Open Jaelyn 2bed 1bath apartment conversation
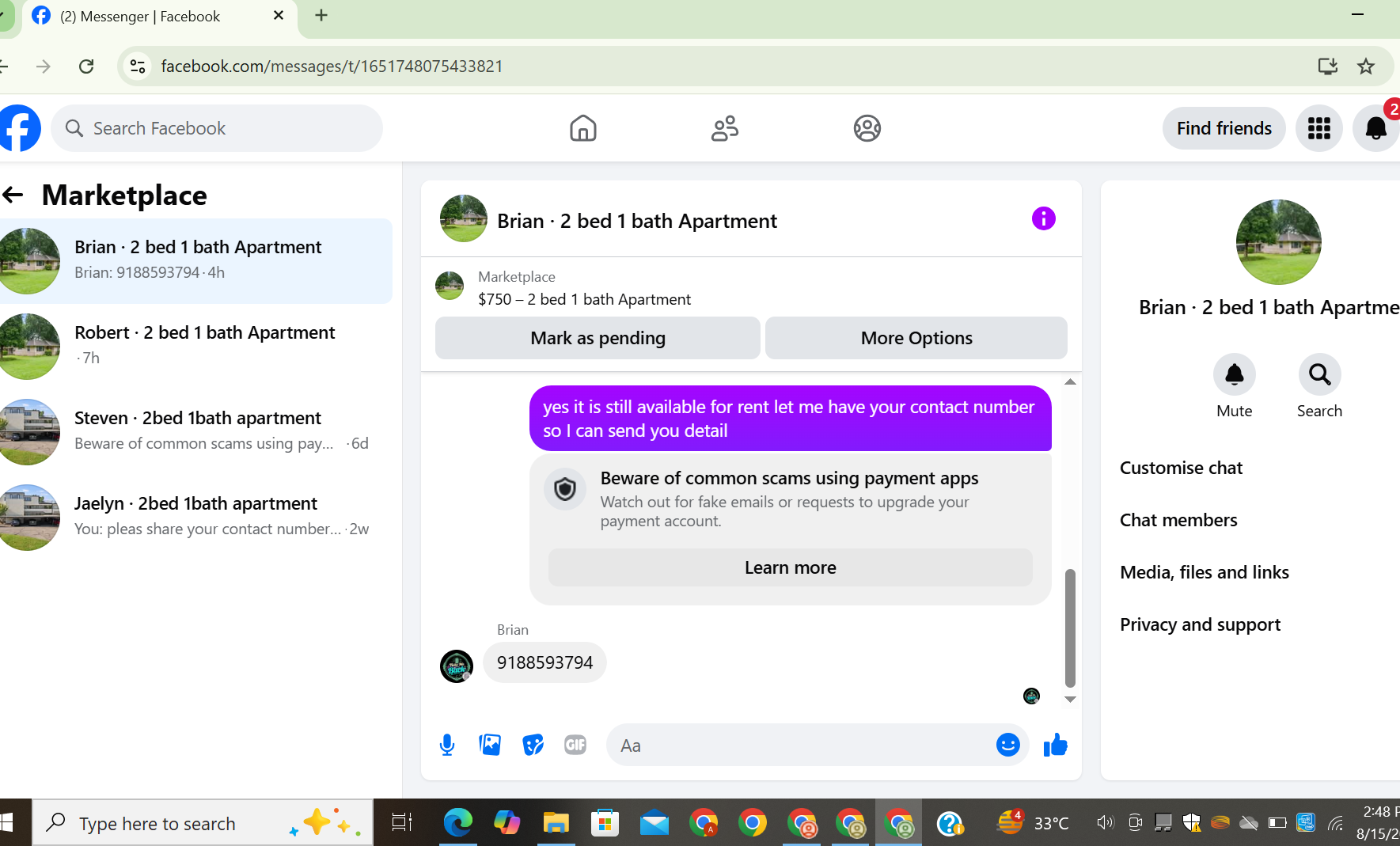Viewport: 1400px width, 846px height. pos(195,518)
